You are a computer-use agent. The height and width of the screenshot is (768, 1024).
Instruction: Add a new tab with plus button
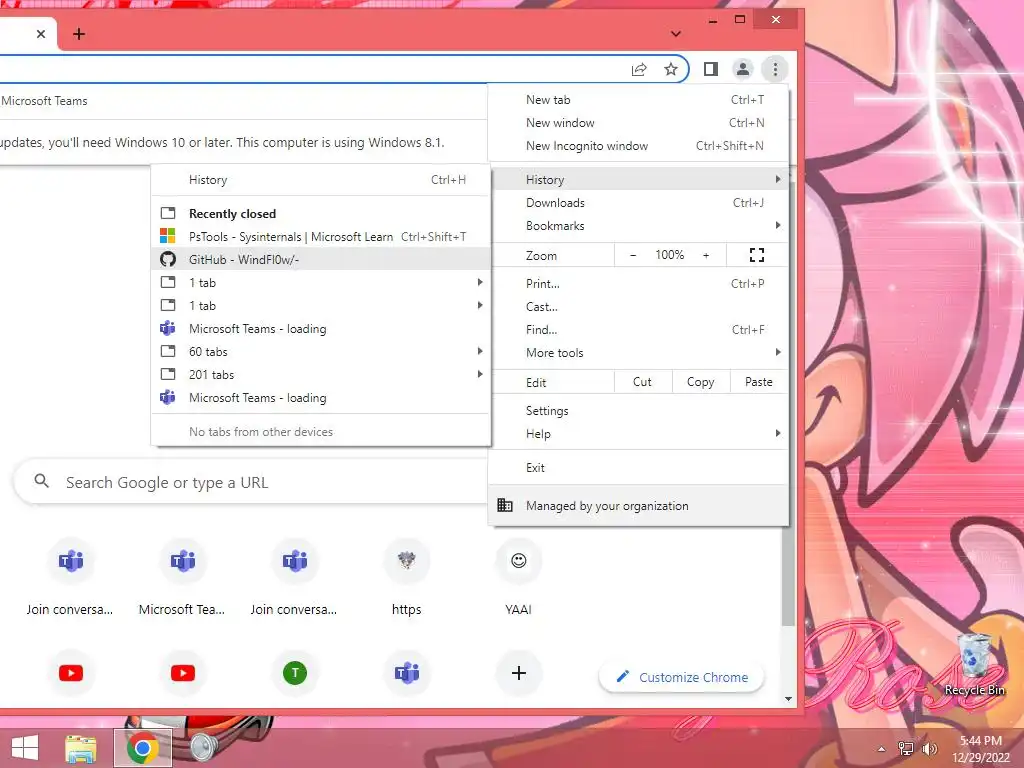(79, 34)
